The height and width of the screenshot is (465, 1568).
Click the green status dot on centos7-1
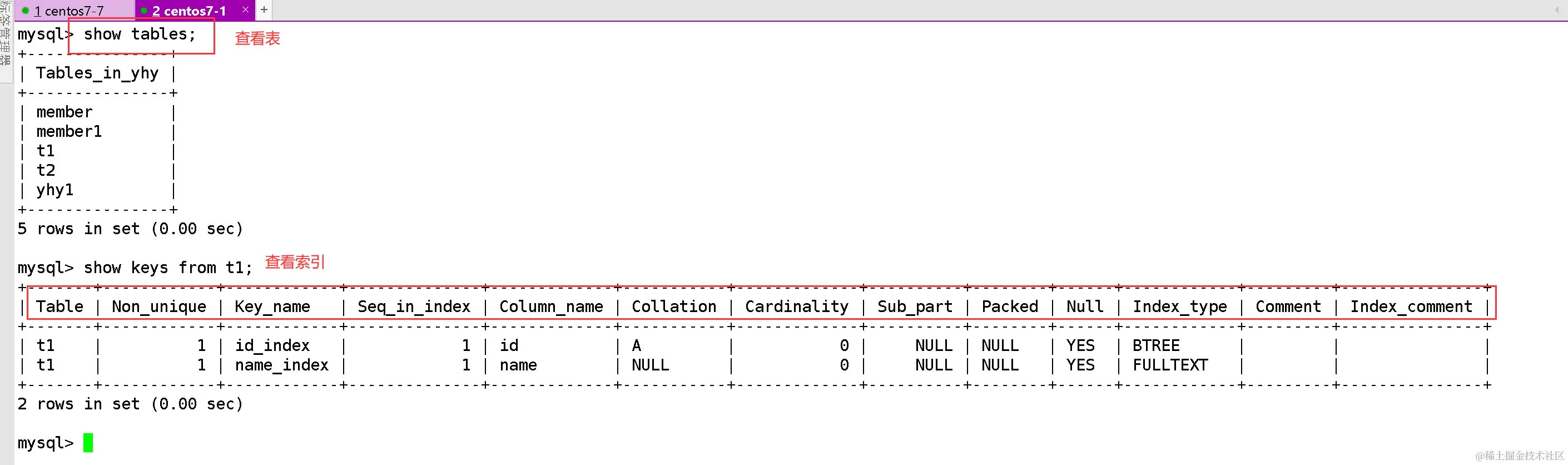pos(144,11)
